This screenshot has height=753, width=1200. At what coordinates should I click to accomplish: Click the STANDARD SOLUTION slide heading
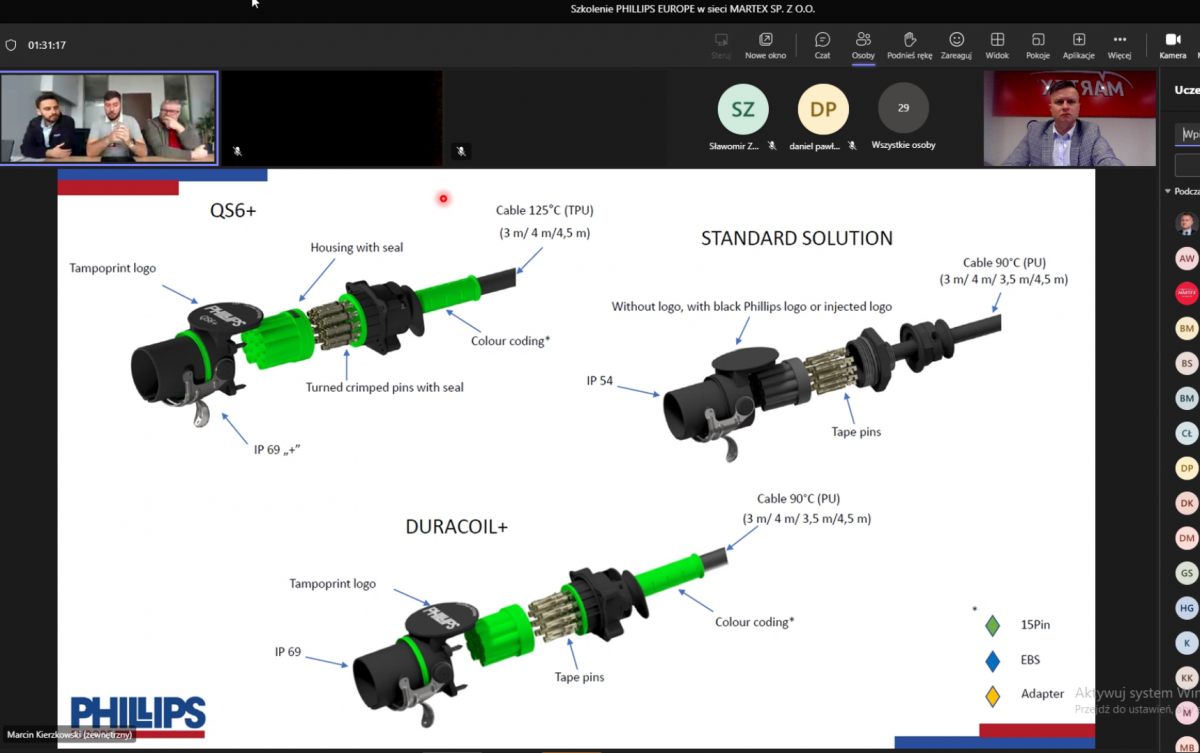(797, 238)
